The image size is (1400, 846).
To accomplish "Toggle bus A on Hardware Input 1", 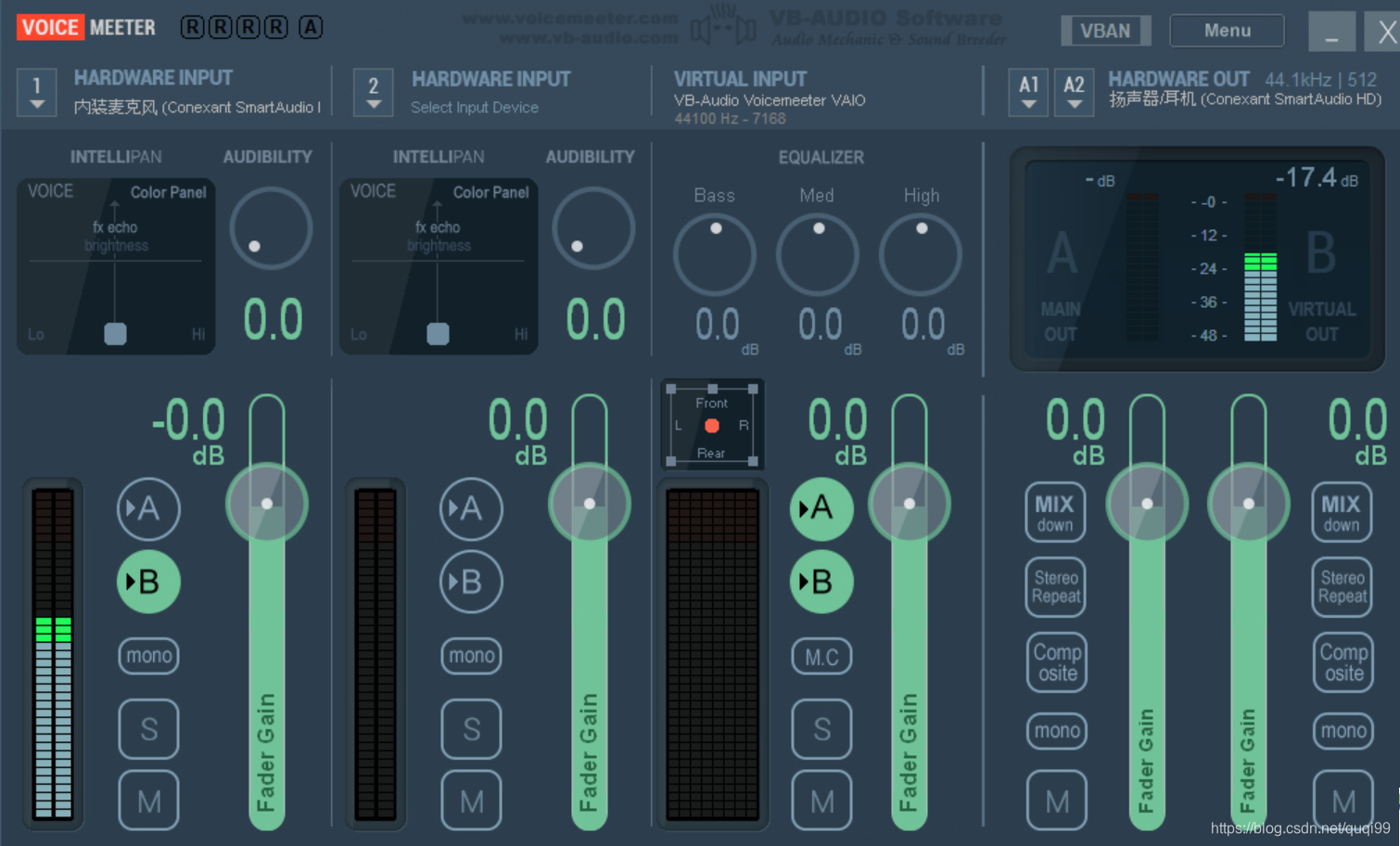I will 148,508.
